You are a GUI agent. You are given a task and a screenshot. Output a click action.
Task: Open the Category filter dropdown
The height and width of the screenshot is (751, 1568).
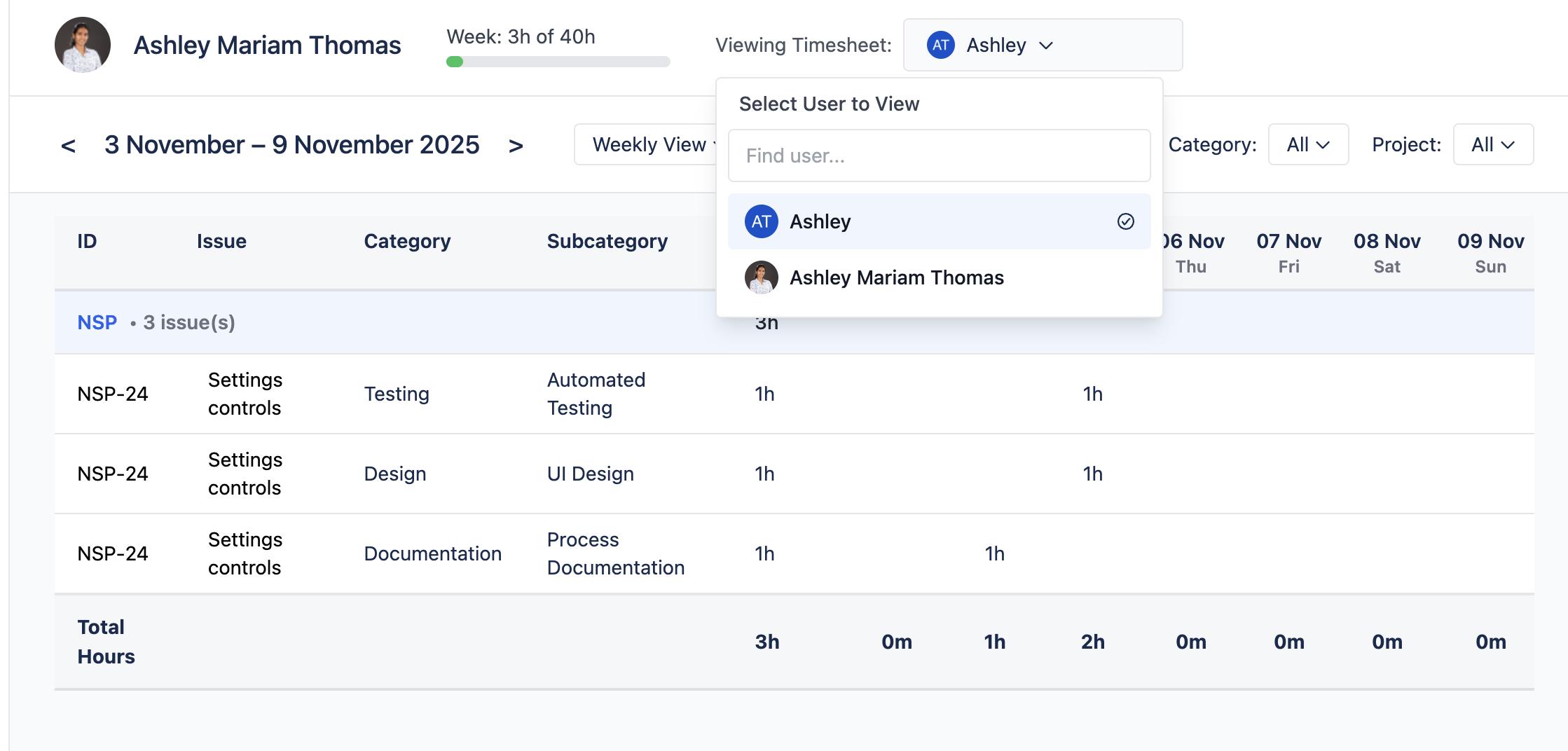pyautogui.click(x=1307, y=144)
